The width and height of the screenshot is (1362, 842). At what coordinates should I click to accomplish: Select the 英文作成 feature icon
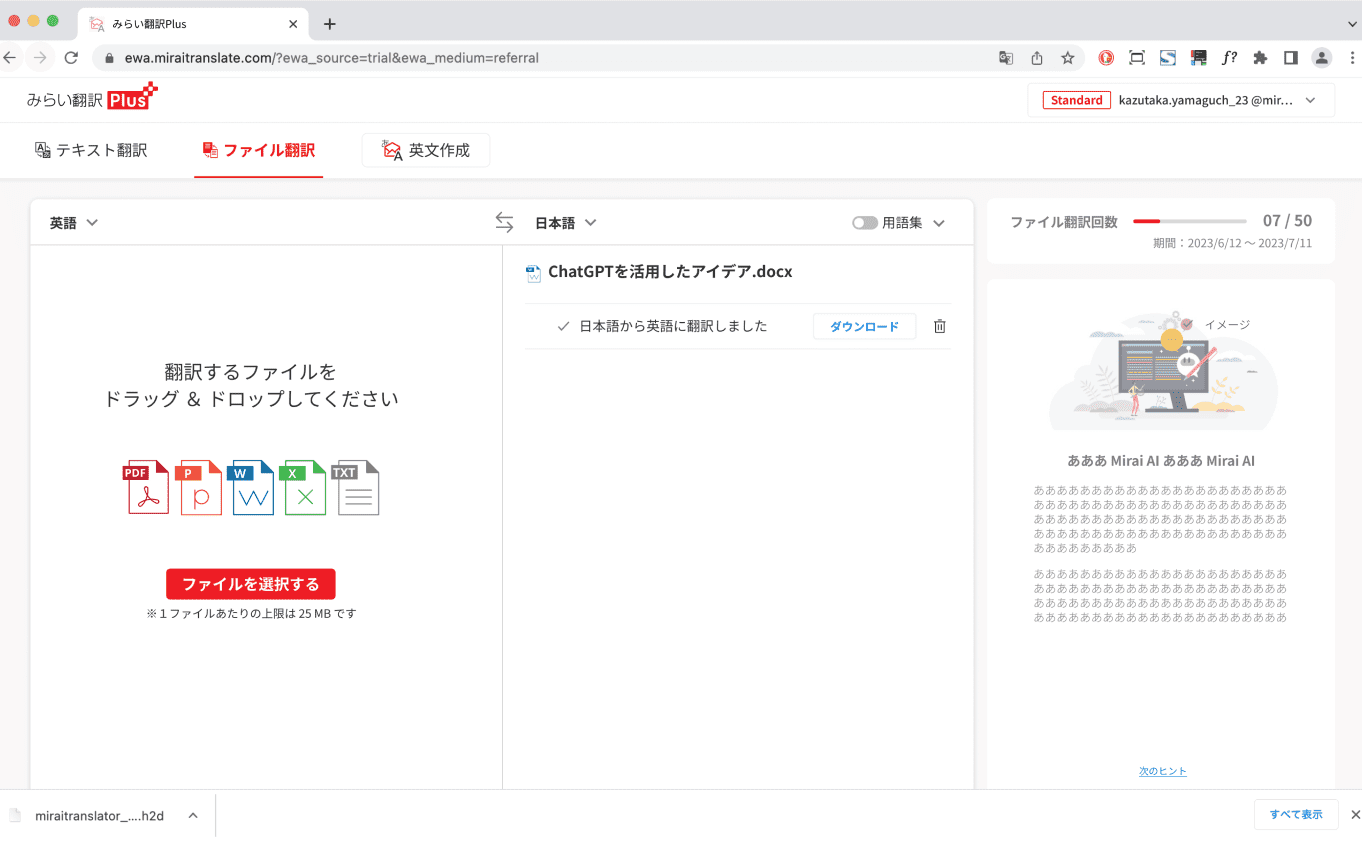click(x=390, y=148)
